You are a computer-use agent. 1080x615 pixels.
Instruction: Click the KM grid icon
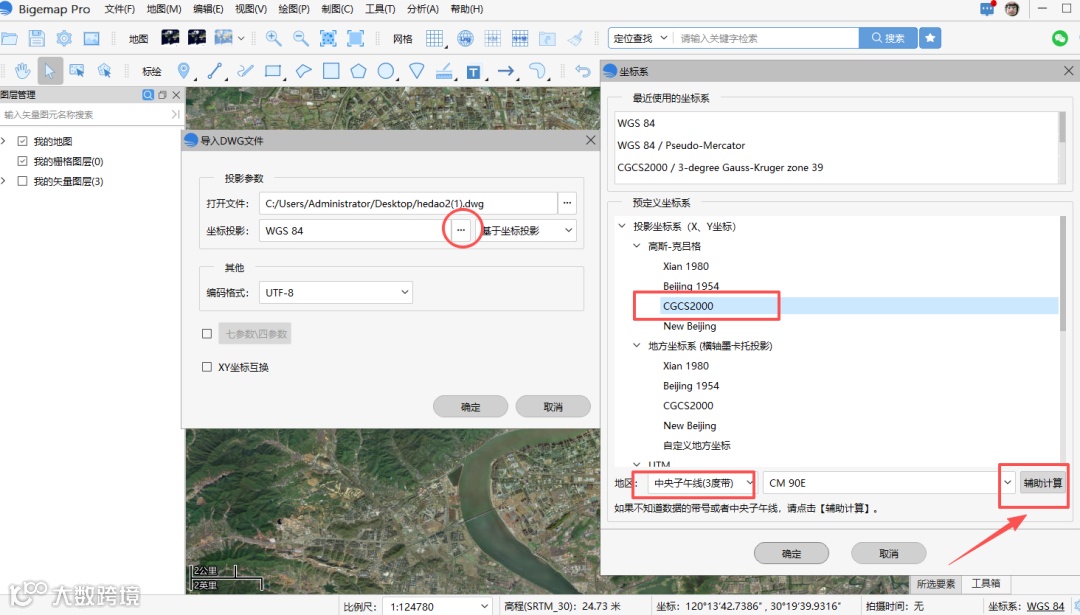point(492,39)
